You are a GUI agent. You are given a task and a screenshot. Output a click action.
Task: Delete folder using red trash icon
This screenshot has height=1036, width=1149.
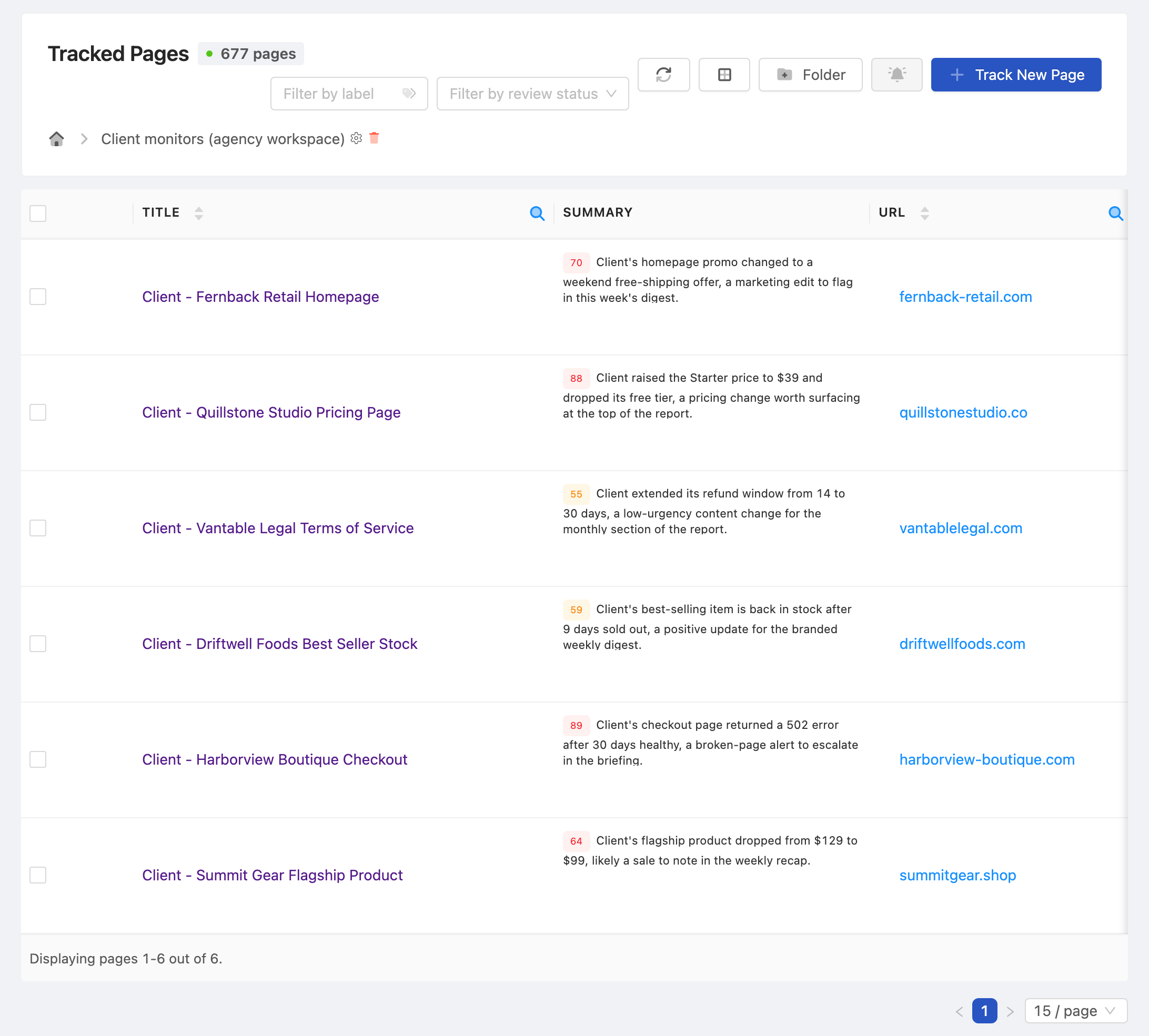(374, 138)
